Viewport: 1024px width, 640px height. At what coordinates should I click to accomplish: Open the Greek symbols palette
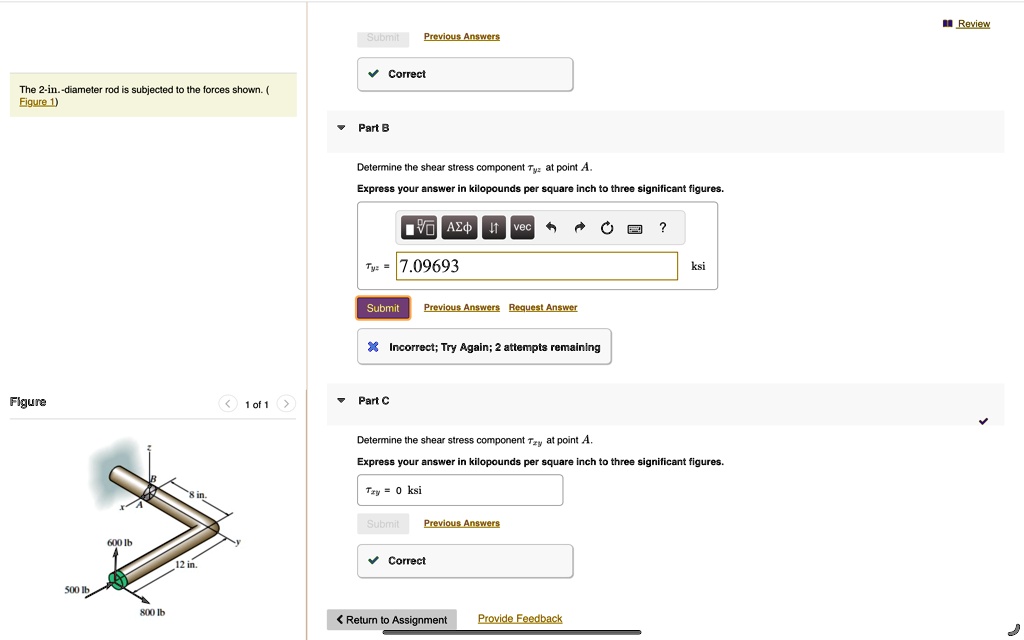(x=459, y=228)
